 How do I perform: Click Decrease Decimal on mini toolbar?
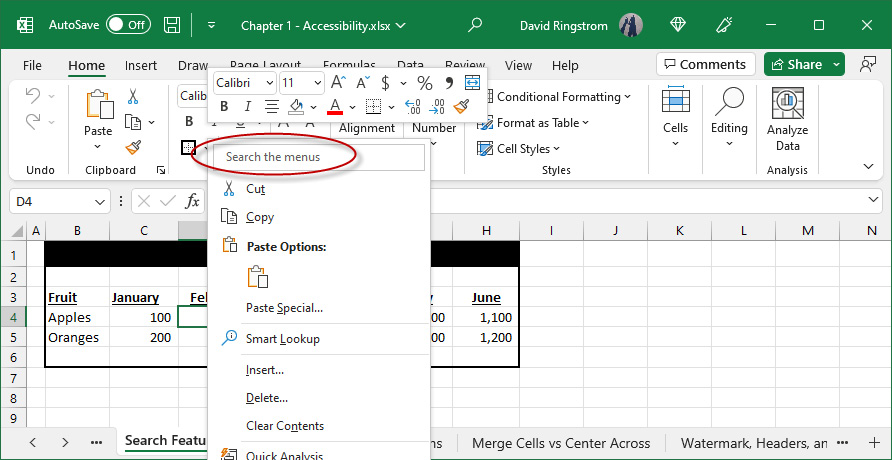(x=437, y=106)
